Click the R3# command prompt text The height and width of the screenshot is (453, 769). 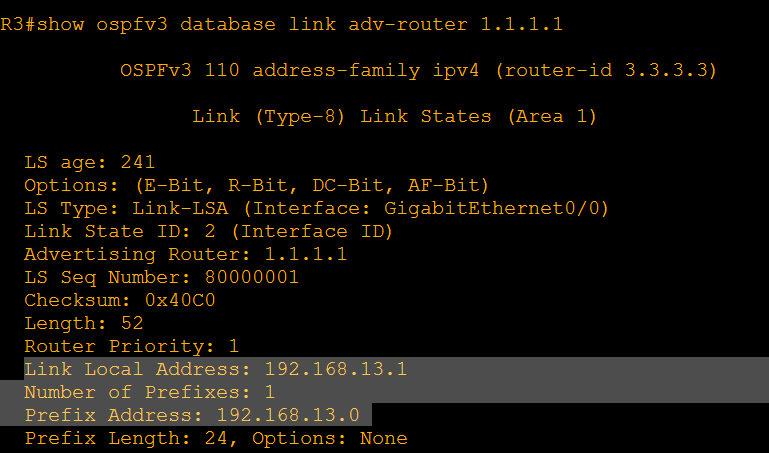click(18, 24)
